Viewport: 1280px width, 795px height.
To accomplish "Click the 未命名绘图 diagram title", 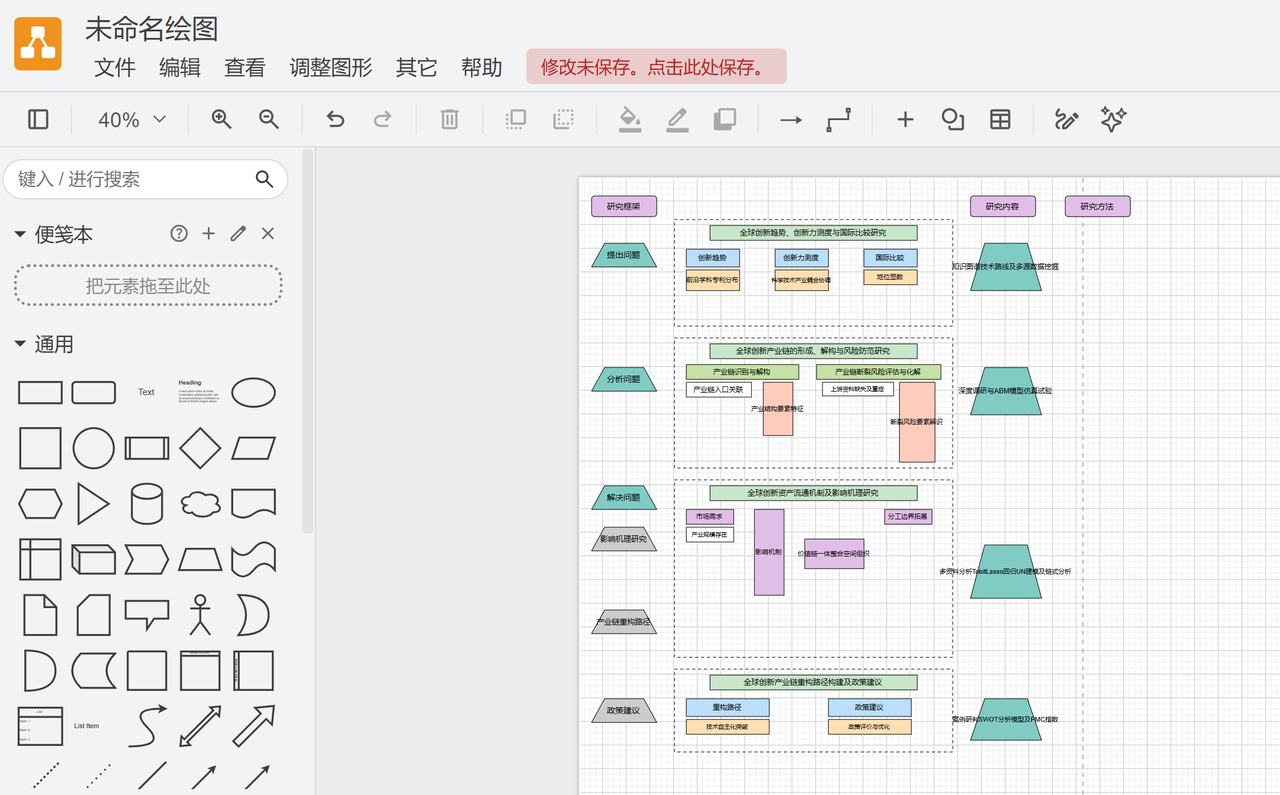I will (x=151, y=29).
